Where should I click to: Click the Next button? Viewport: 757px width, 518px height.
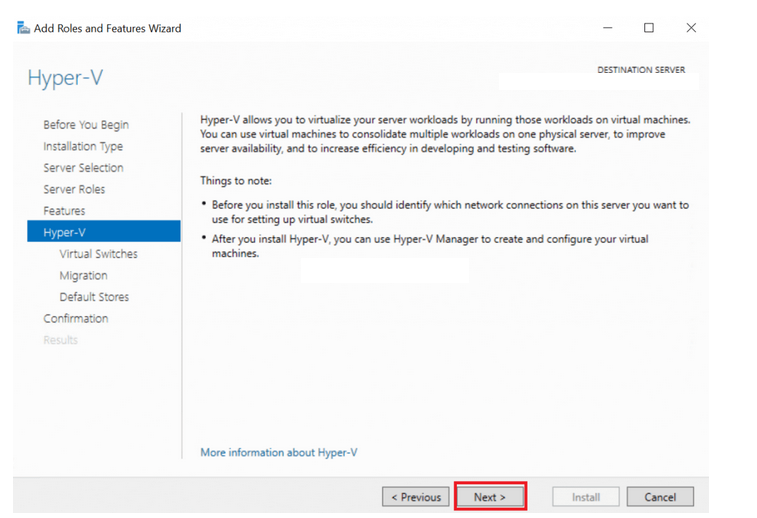pyautogui.click(x=490, y=497)
